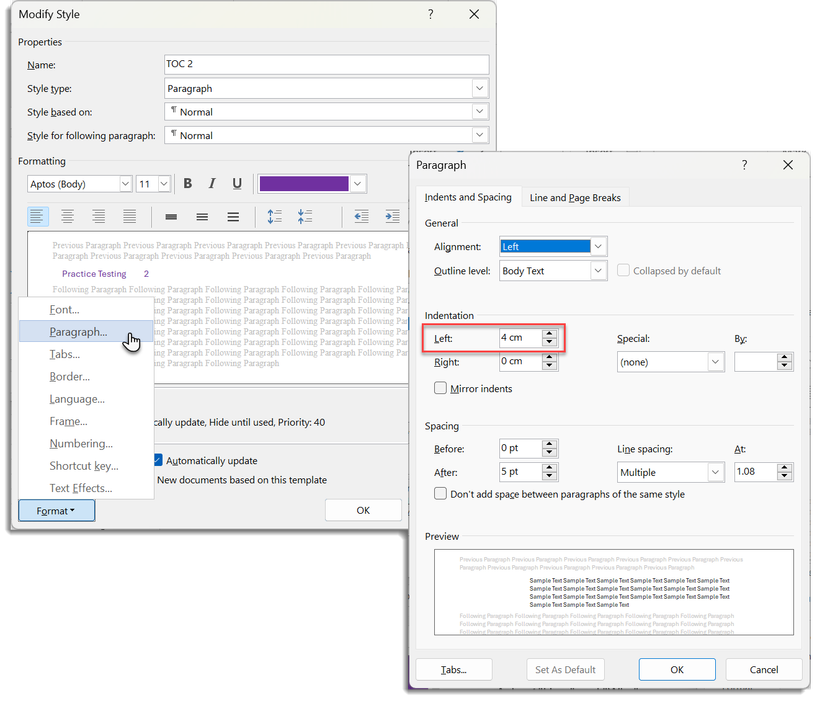The image size is (825, 708).
Task: Increase Before spacing with up arrow
Action: (x=549, y=444)
